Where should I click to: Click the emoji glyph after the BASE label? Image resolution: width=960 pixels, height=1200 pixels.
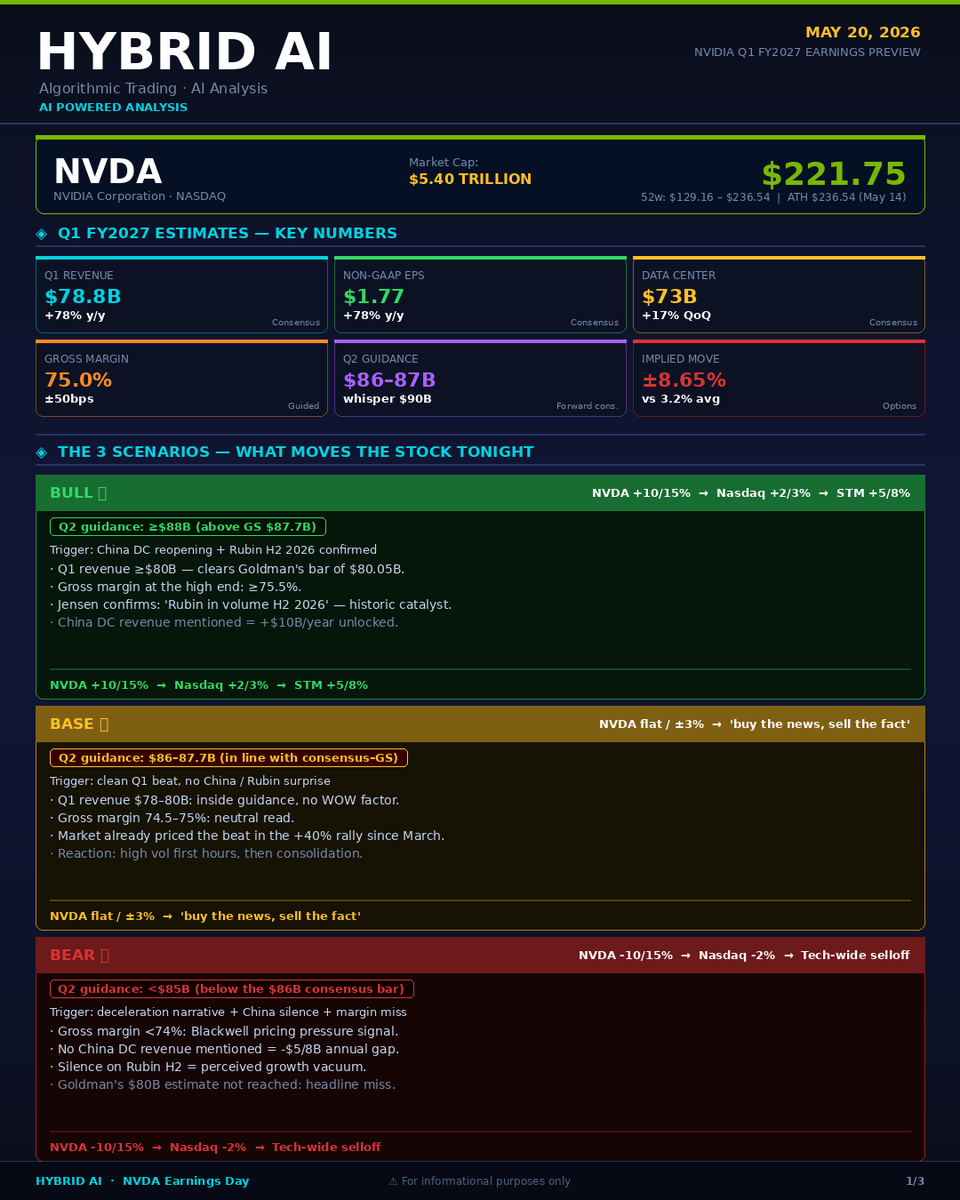[x=104, y=724]
